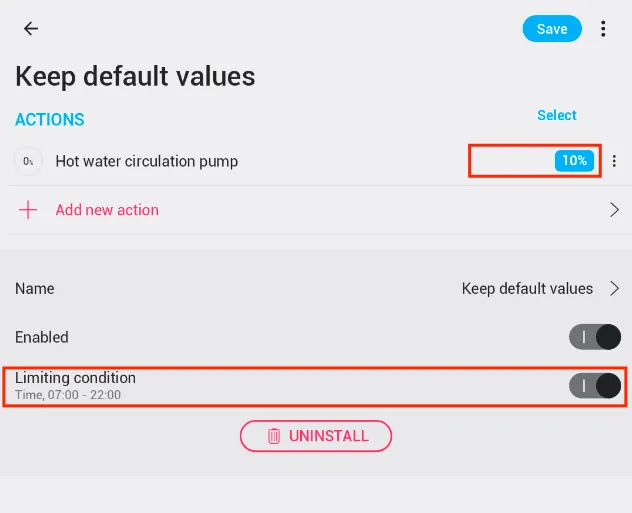Click the 0% circle icon beside the pump
The height and width of the screenshot is (513, 632).
click(x=28, y=161)
